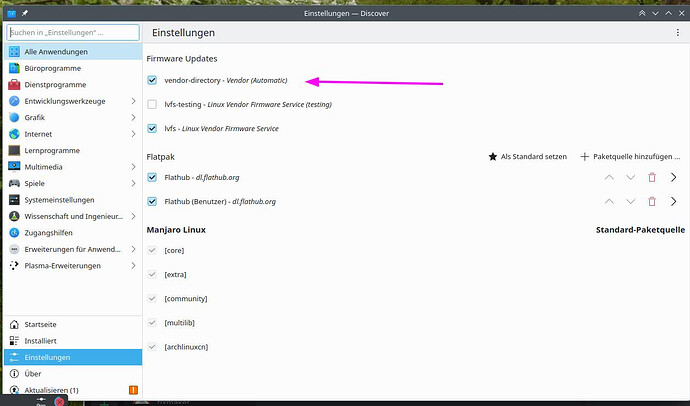Focus the Suchen in Einstellungen field

tap(73, 33)
